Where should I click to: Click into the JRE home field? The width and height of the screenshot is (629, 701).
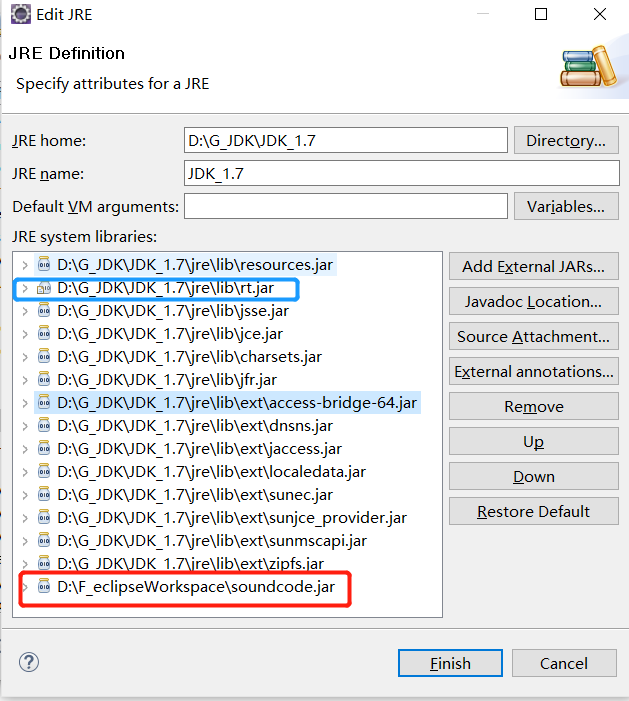point(346,140)
